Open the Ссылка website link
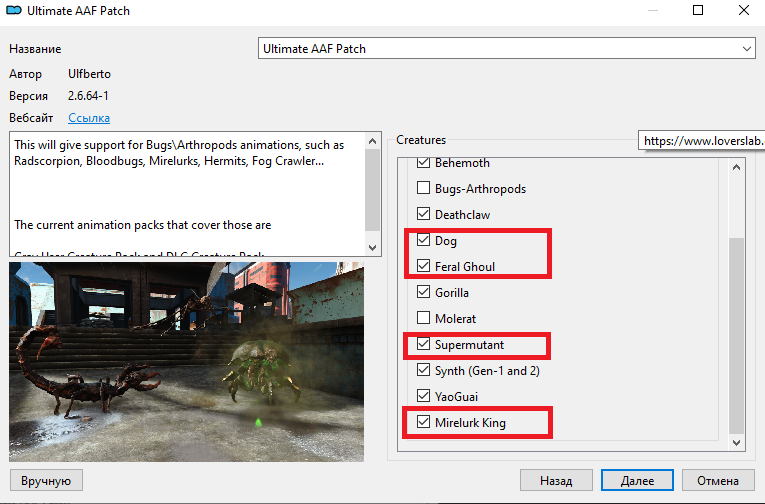Viewport: 765px width, 504px height. coord(88,118)
